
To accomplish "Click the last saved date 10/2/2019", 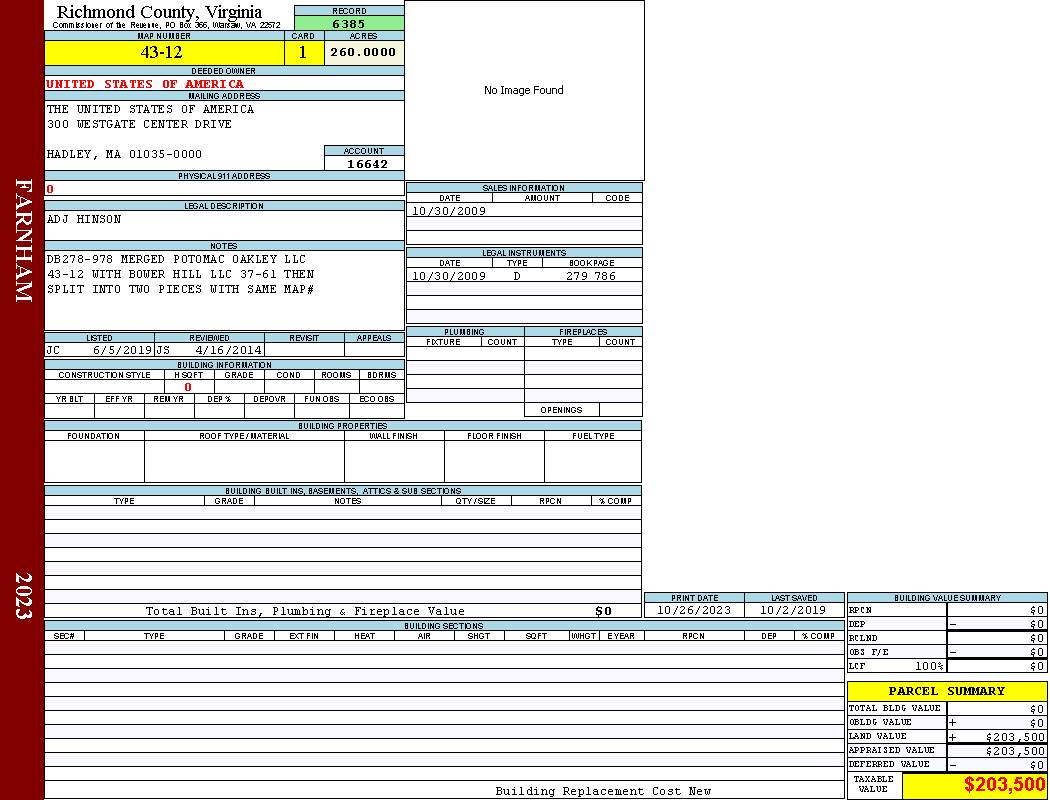I will 793,610.
